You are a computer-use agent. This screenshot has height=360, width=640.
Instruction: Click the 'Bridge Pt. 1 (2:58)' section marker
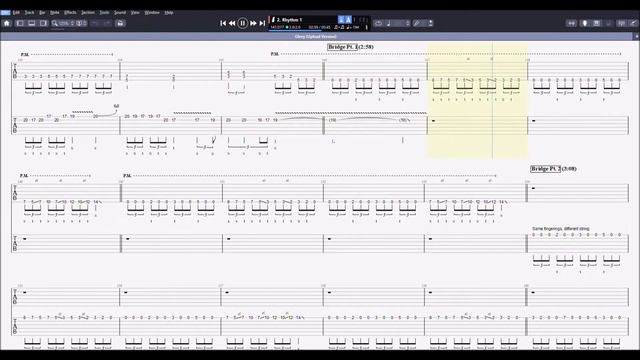coord(350,47)
